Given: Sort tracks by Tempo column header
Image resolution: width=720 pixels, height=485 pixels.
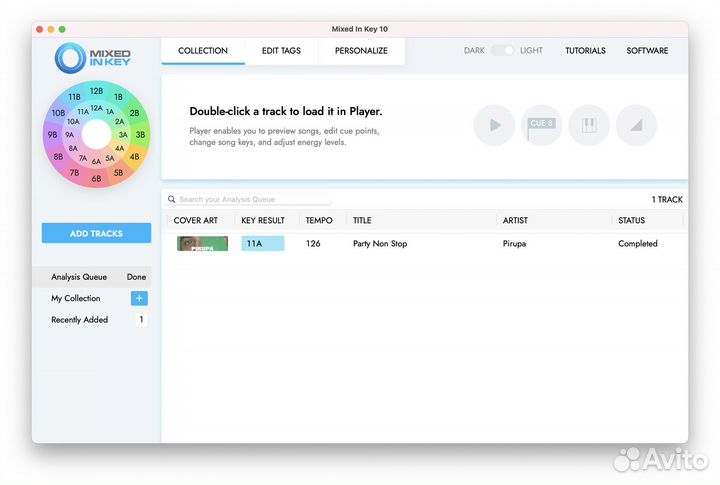Looking at the screenshot, I should 319,220.
